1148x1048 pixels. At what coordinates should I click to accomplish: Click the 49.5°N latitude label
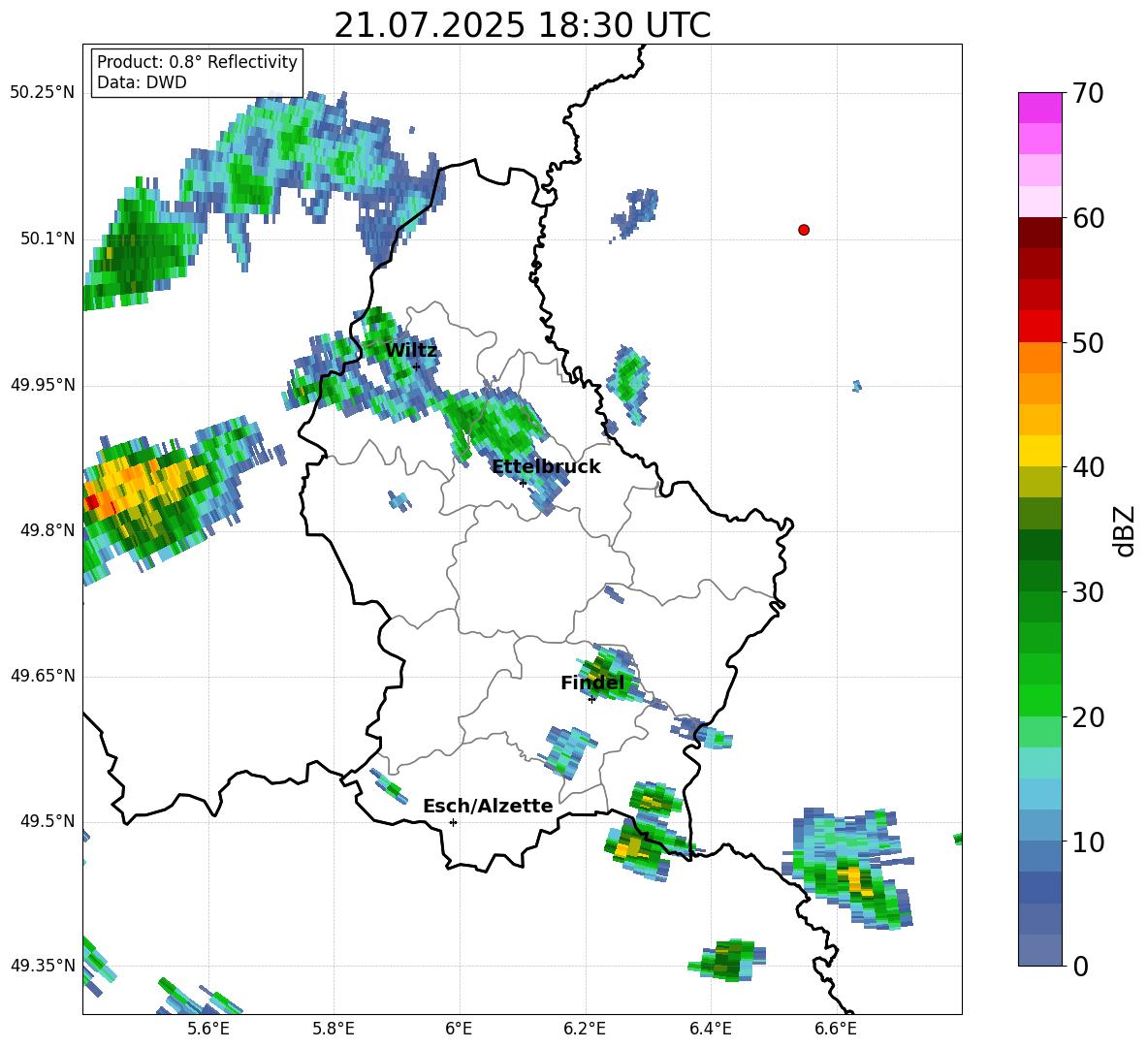point(48,821)
